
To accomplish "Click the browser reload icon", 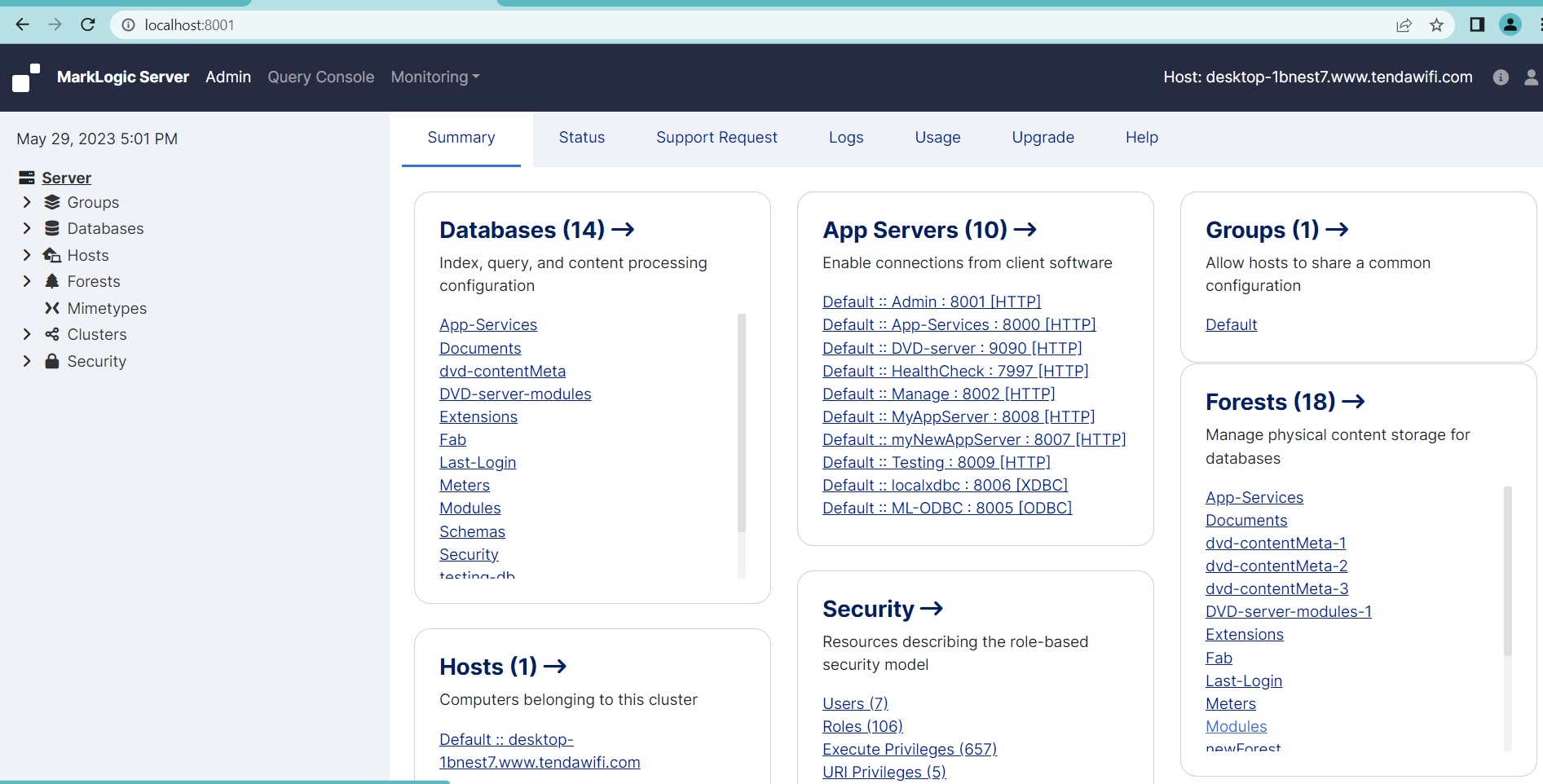I will [x=88, y=24].
